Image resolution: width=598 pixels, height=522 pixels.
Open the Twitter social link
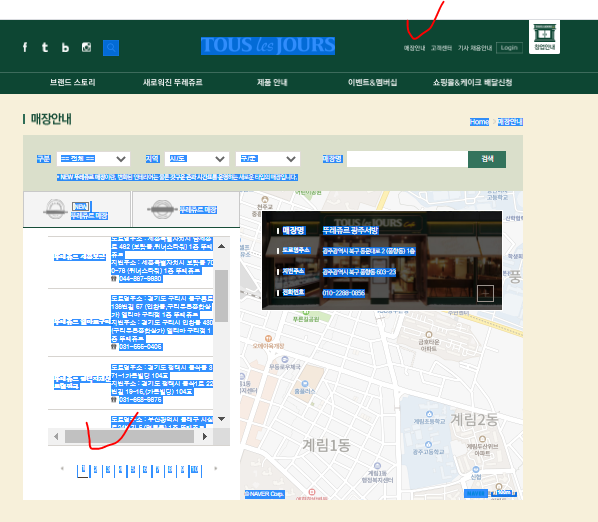click(45, 47)
